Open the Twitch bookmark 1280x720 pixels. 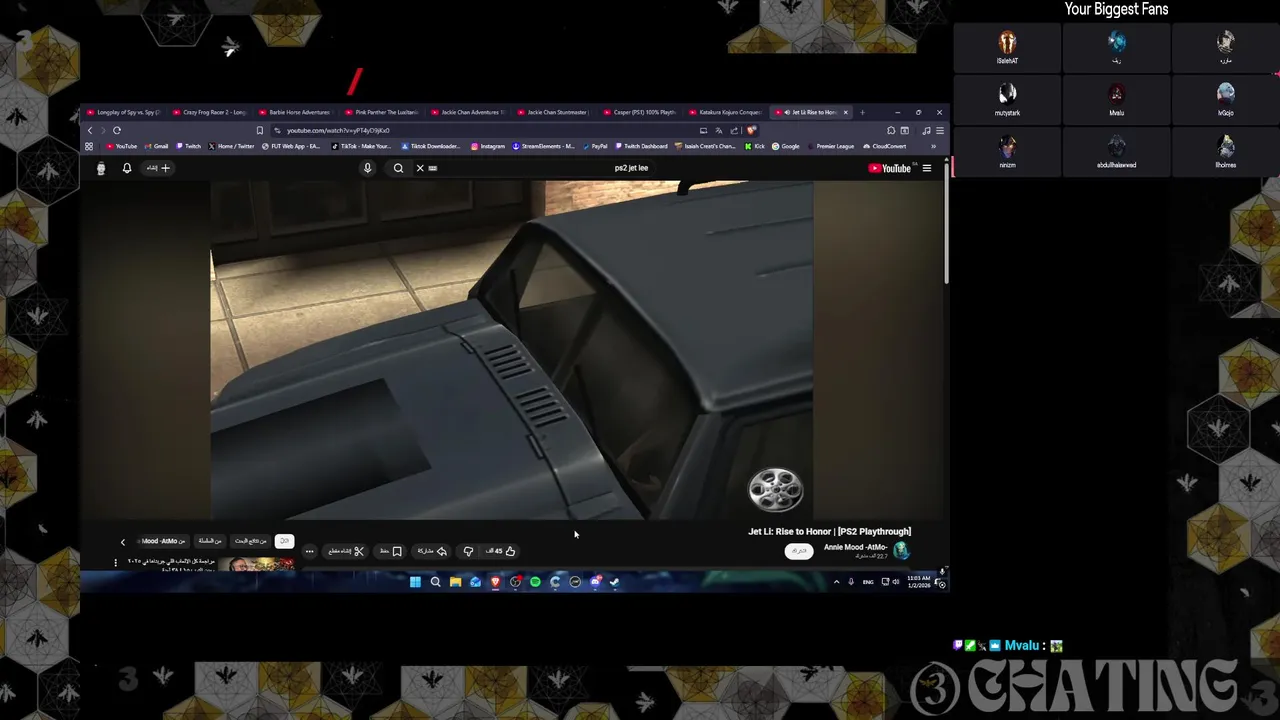tap(189, 146)
